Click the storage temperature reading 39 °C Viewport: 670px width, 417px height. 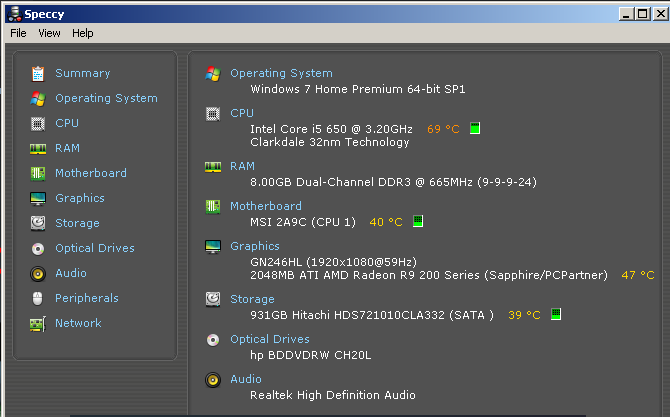coord(524,315)
